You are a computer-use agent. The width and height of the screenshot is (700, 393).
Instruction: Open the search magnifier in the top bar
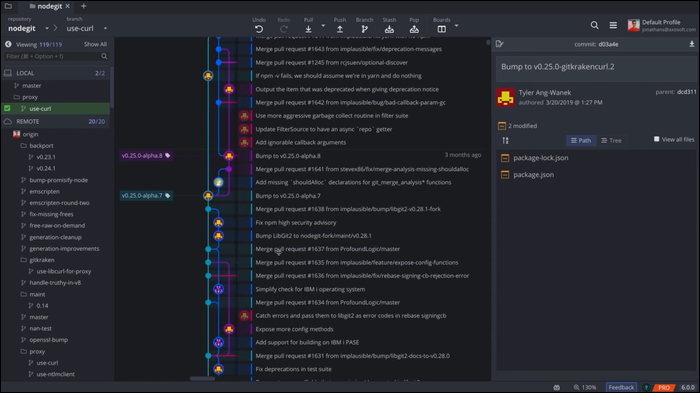(595, 25)
